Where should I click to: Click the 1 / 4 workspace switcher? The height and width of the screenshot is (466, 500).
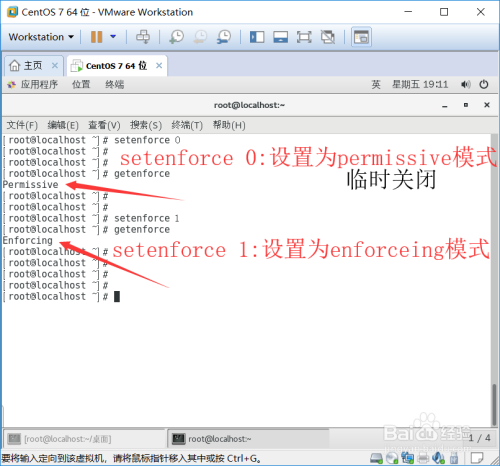point(479,438)
